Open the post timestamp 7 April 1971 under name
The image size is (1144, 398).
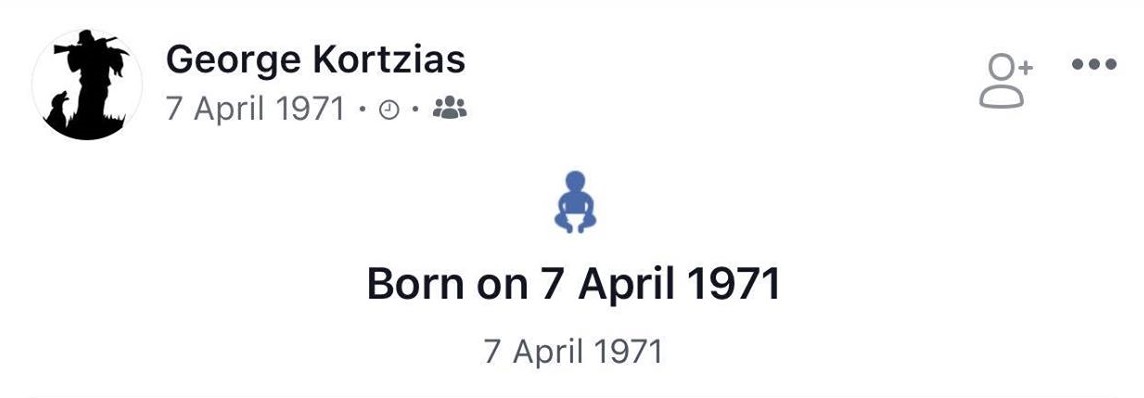pyautogui.click(x=255, y=109)
